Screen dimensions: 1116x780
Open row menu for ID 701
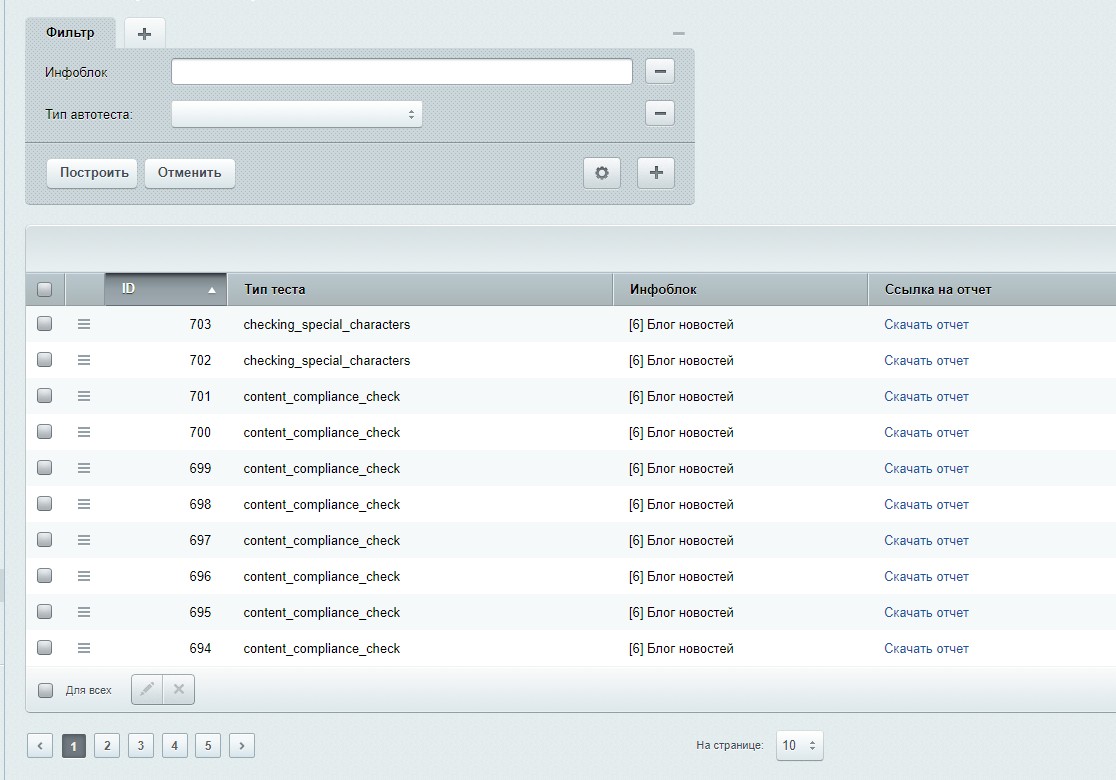[84, 396]
